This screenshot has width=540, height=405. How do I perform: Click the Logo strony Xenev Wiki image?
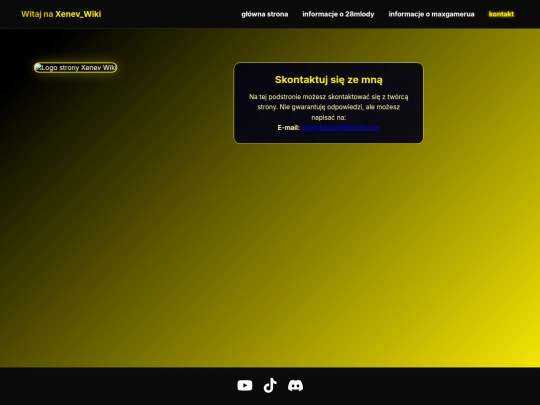coord(75,68)
